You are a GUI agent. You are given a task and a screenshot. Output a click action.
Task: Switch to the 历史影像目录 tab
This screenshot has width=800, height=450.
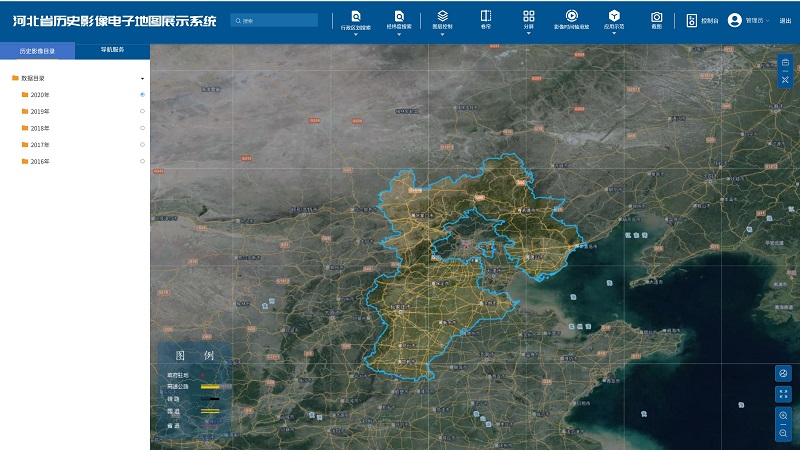click(37, 49)
